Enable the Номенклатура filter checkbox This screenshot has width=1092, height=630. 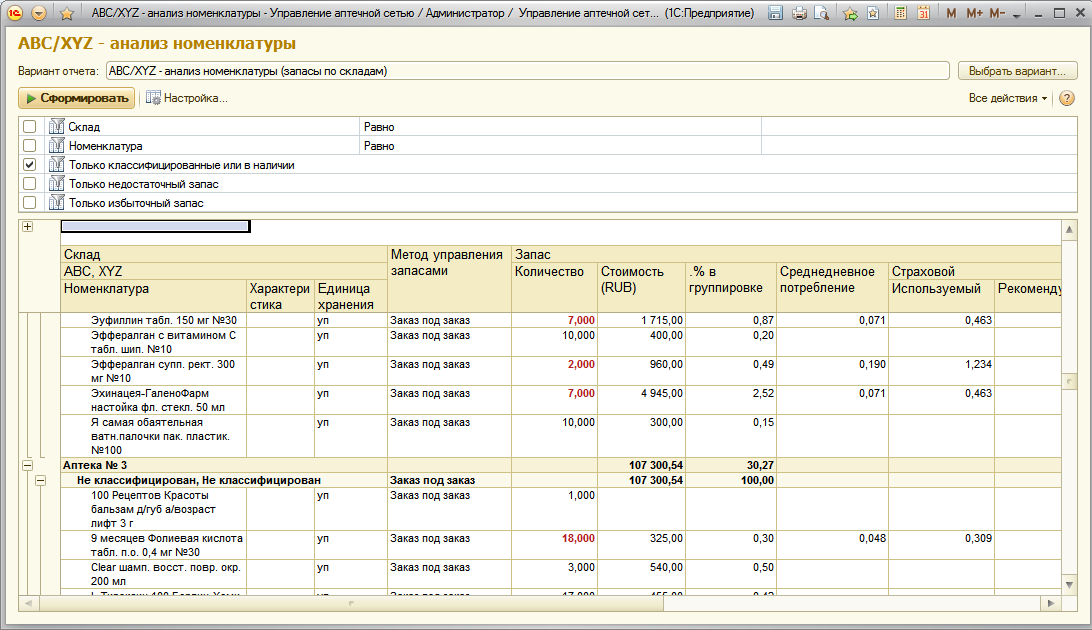[x=29, y=145]
